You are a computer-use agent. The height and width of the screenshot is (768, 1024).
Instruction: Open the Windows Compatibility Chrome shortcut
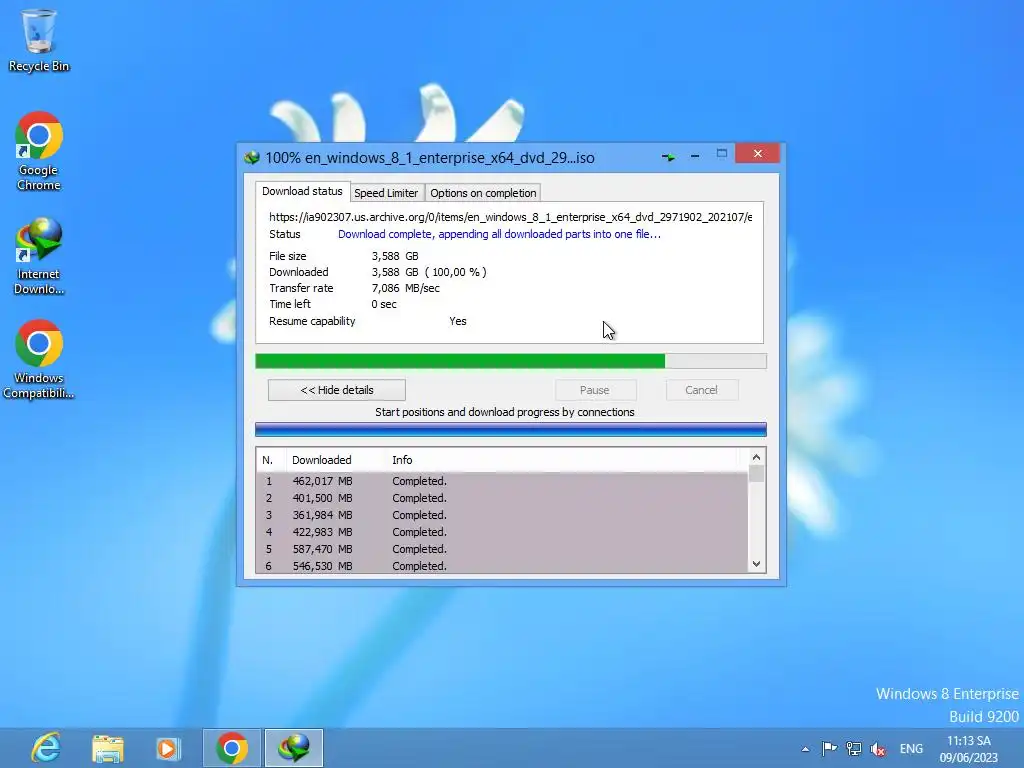[39, 359]
